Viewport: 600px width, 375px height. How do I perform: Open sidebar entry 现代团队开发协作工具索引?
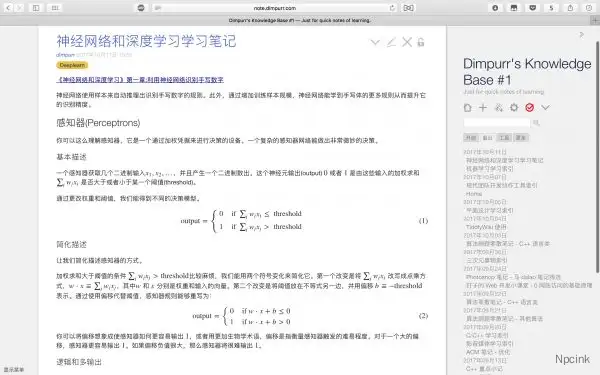502,185
